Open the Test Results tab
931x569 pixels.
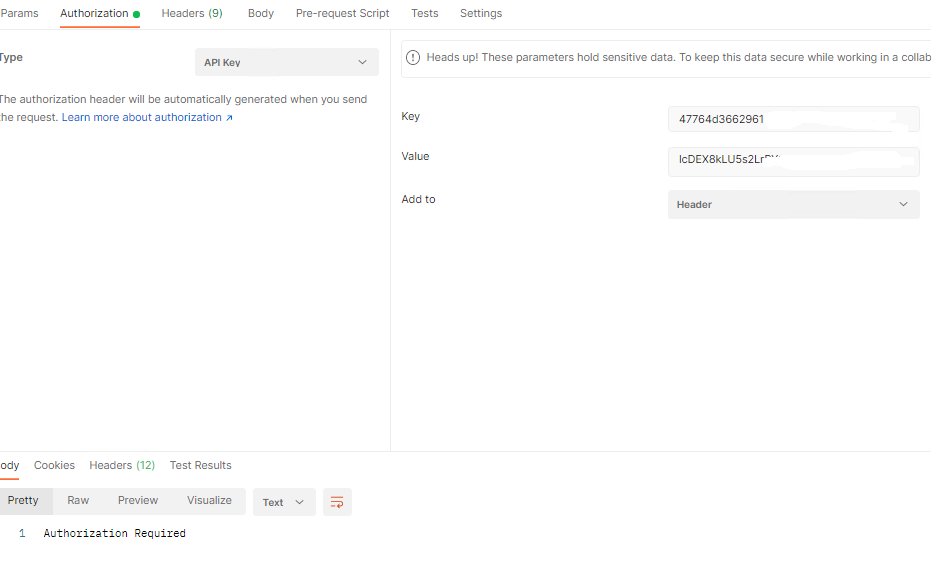pos(200,465)
